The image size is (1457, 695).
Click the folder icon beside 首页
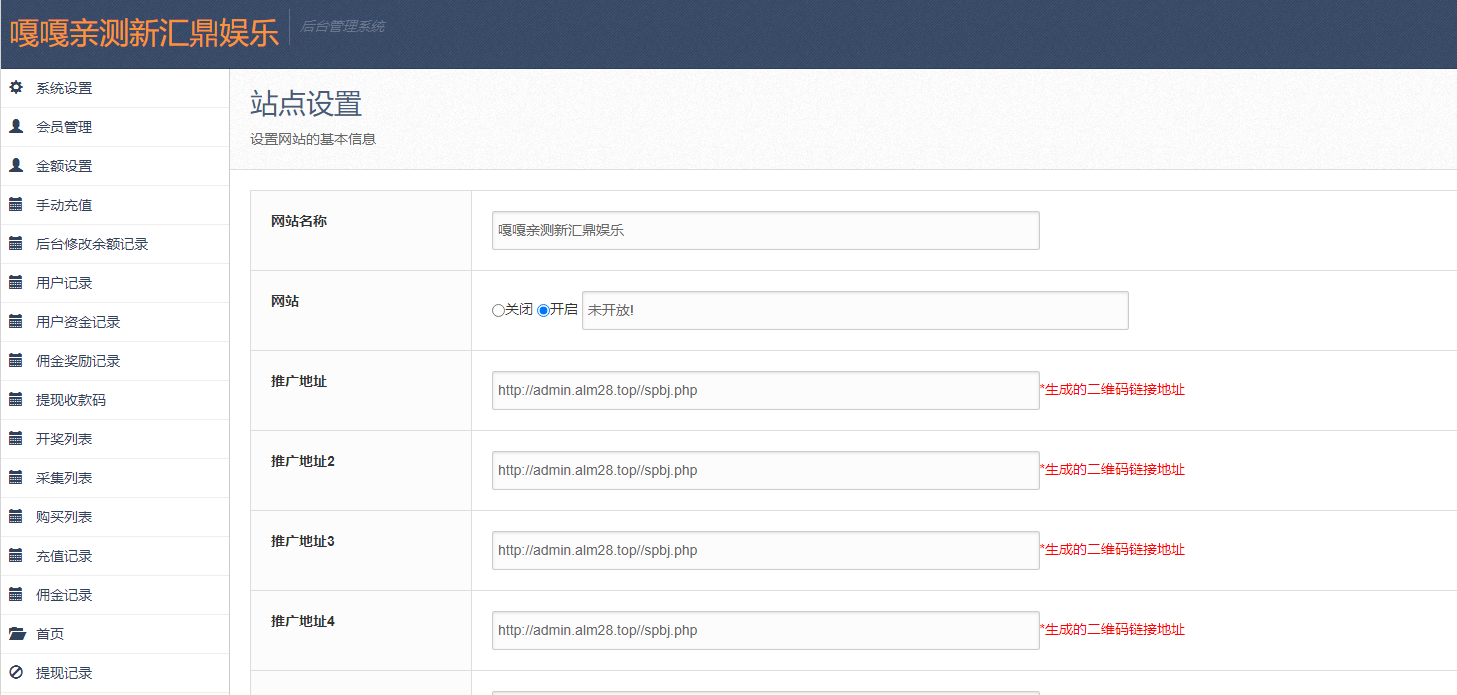[x=16, y=634]
